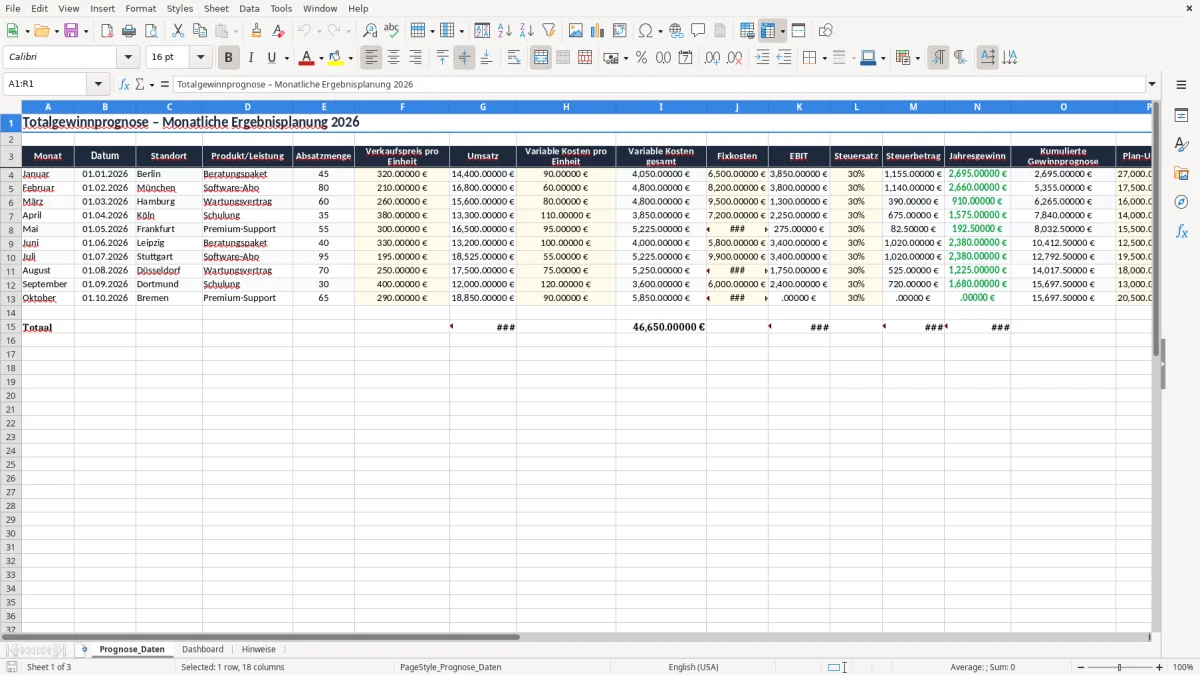This screenshot has width=1200, height=675.
Task: Click the yellow highlighting color button
Action: 336,58
